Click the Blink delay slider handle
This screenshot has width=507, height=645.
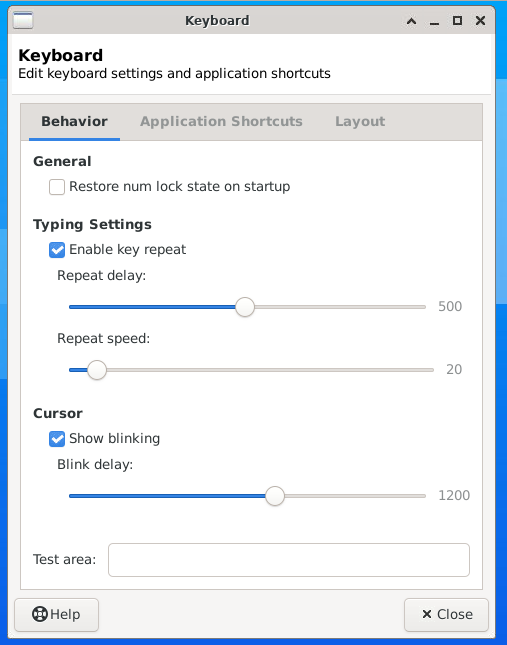(x=275, y=496)
